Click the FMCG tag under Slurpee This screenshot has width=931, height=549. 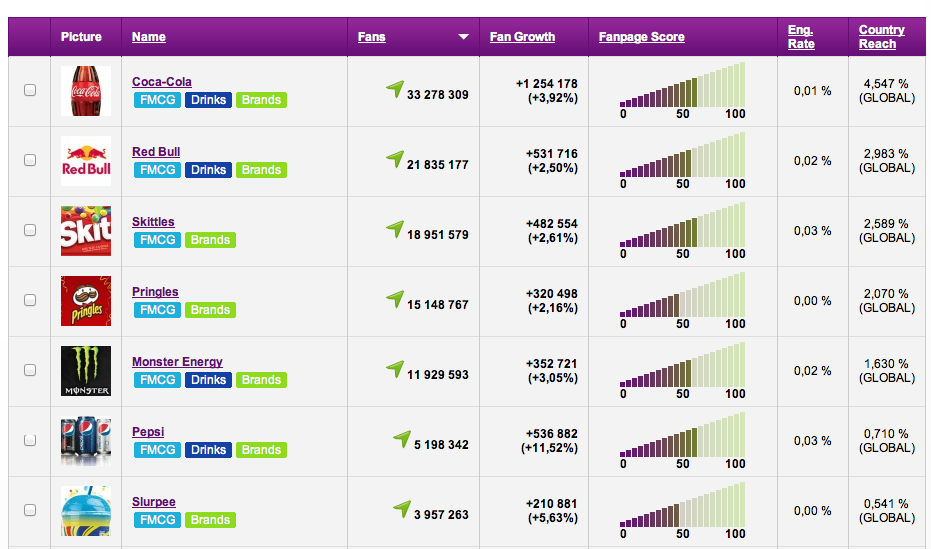(x=157, y=520)
